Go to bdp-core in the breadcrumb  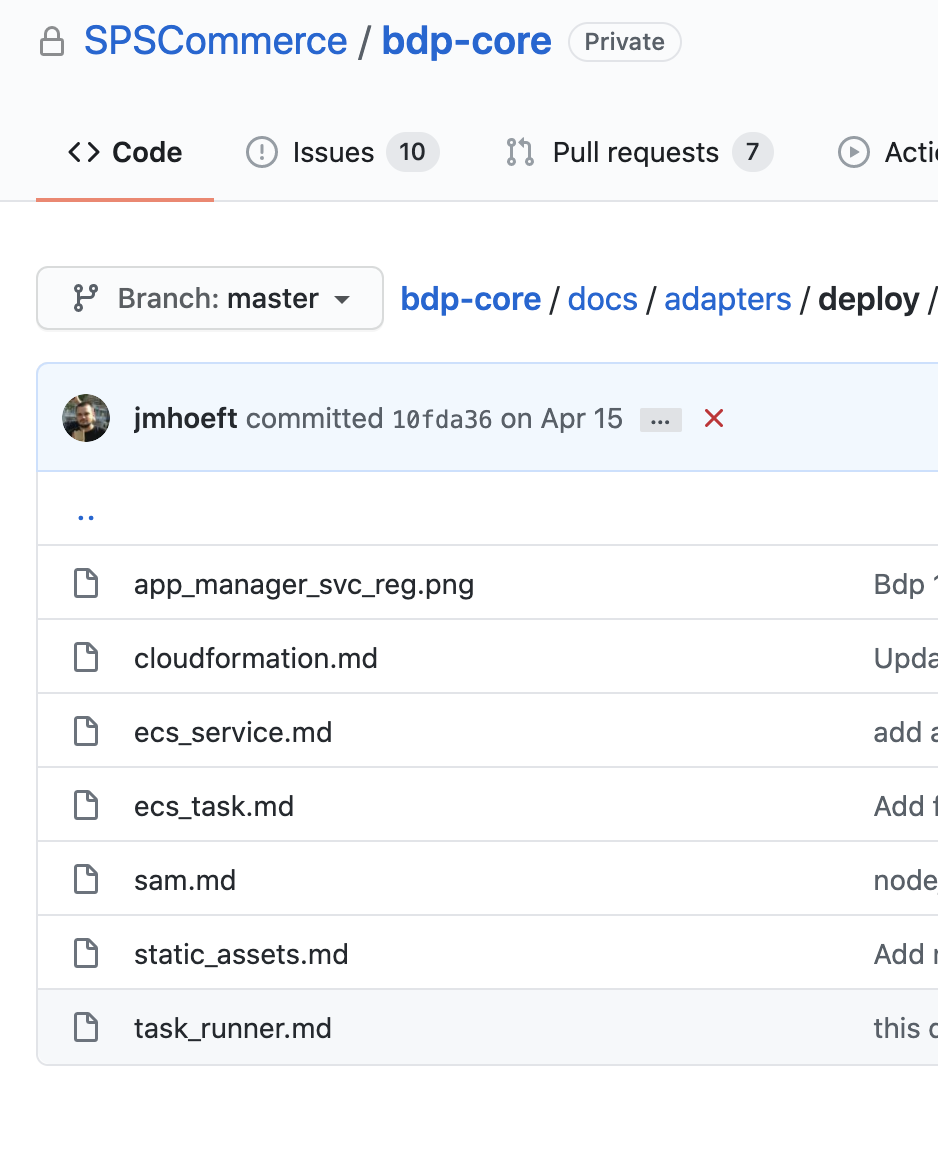(470, 299)
